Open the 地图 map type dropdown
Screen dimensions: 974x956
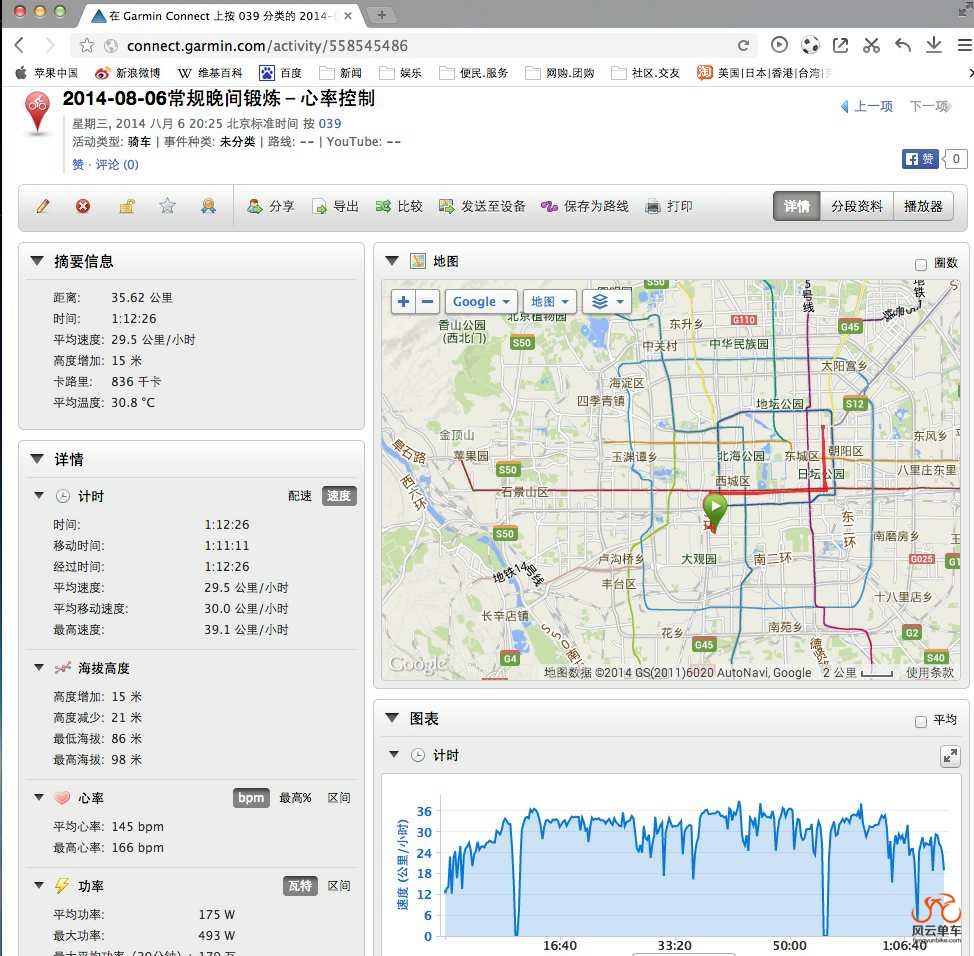(x=549, y=301)
